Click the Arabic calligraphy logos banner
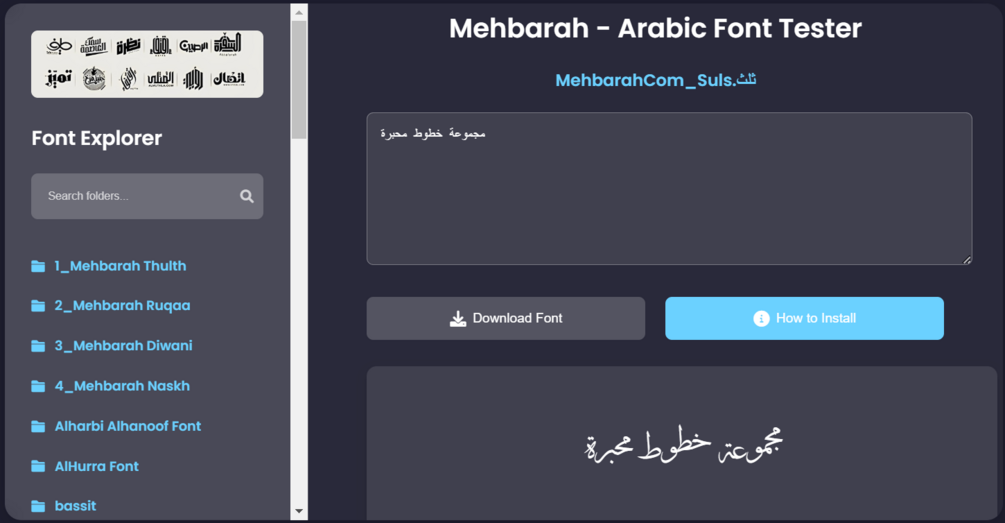 (x=147, y=64)
